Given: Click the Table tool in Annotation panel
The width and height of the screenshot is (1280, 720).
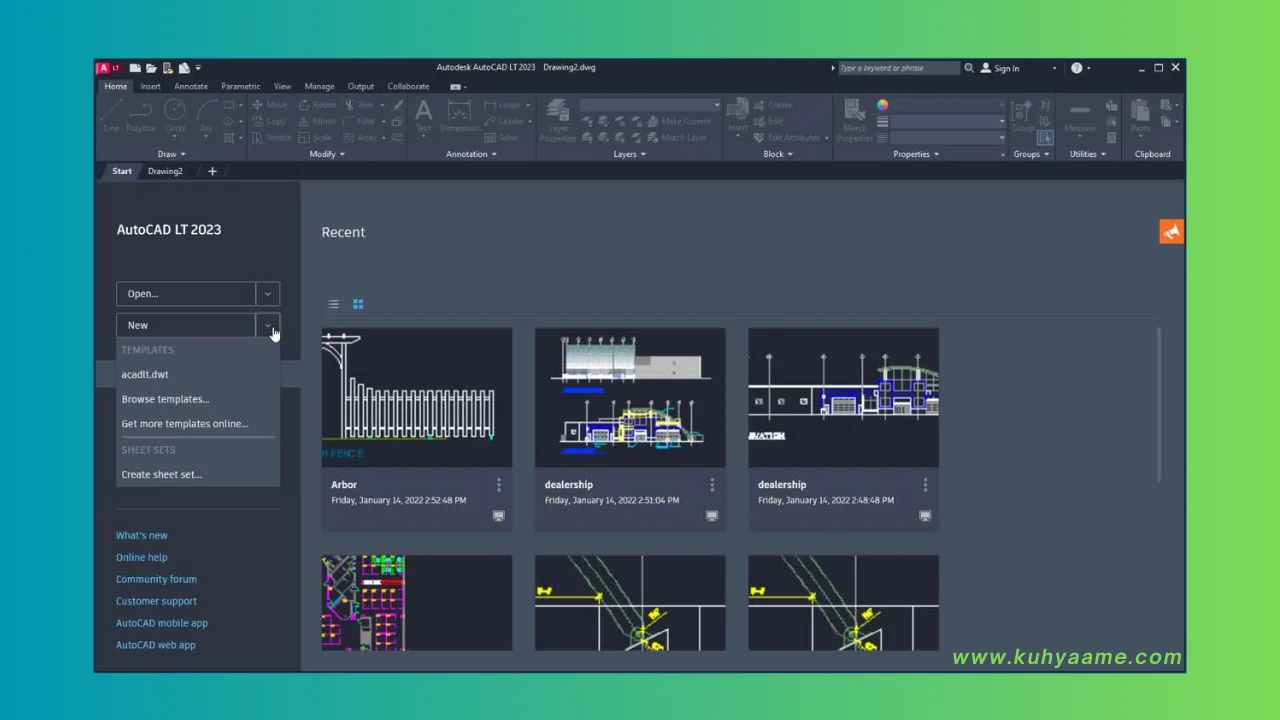Looking at the screenshot, I should point(501,138).
